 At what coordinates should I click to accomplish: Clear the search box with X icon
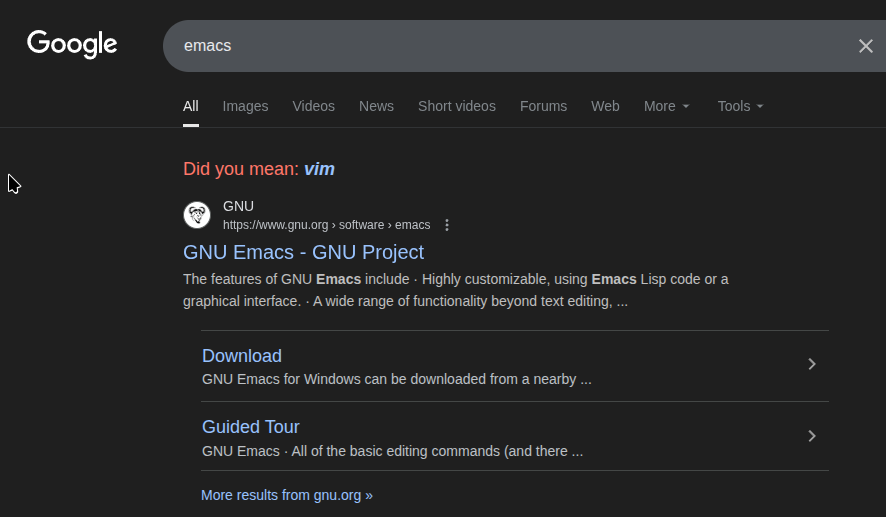865,46
